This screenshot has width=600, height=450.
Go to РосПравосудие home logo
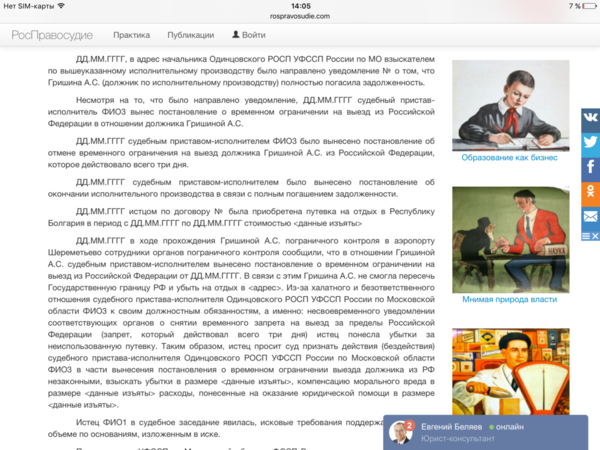[51, 35]
